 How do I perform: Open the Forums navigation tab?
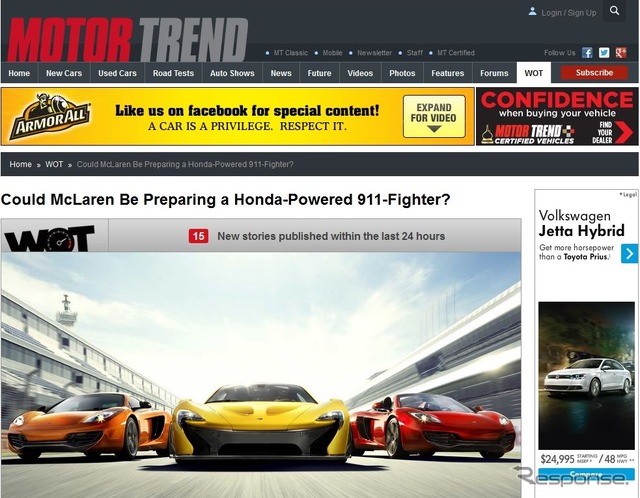pos(494,73)
